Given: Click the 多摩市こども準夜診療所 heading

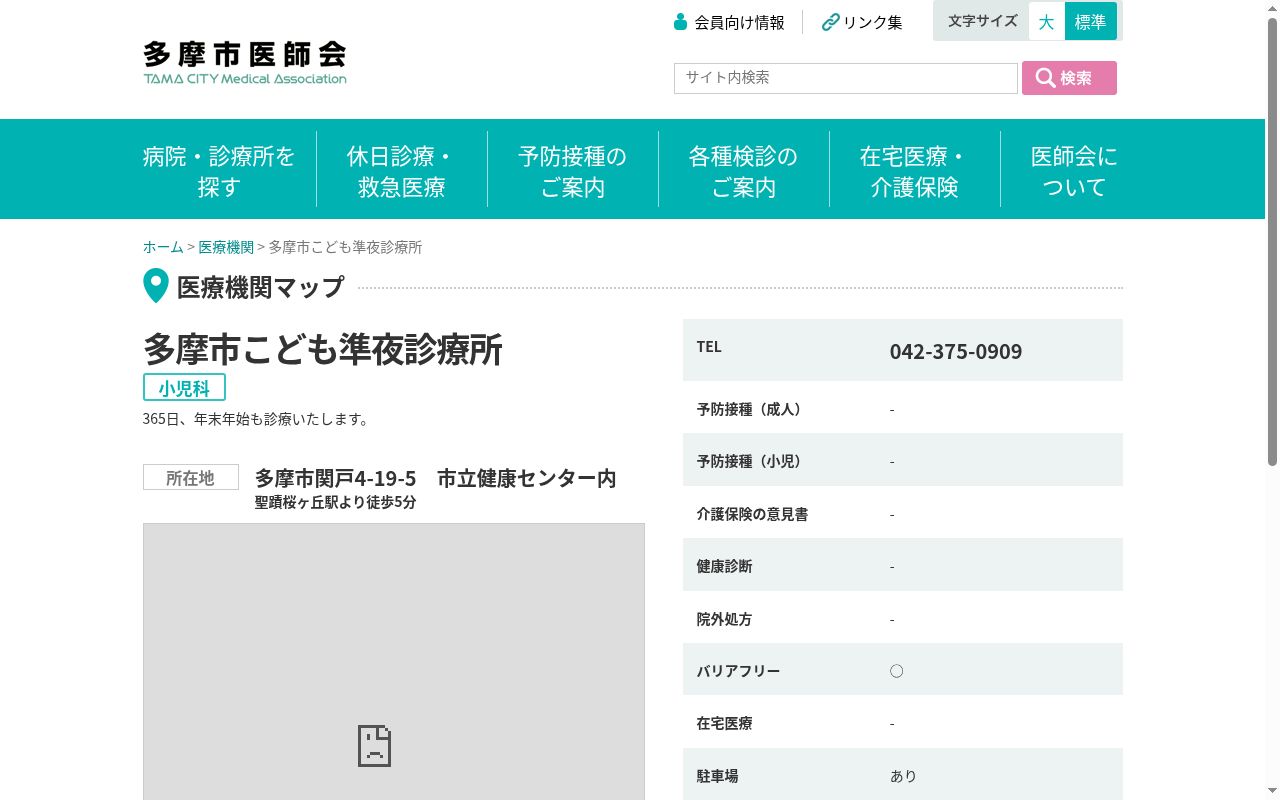Looking at the screenshot, I should (323, 349).
